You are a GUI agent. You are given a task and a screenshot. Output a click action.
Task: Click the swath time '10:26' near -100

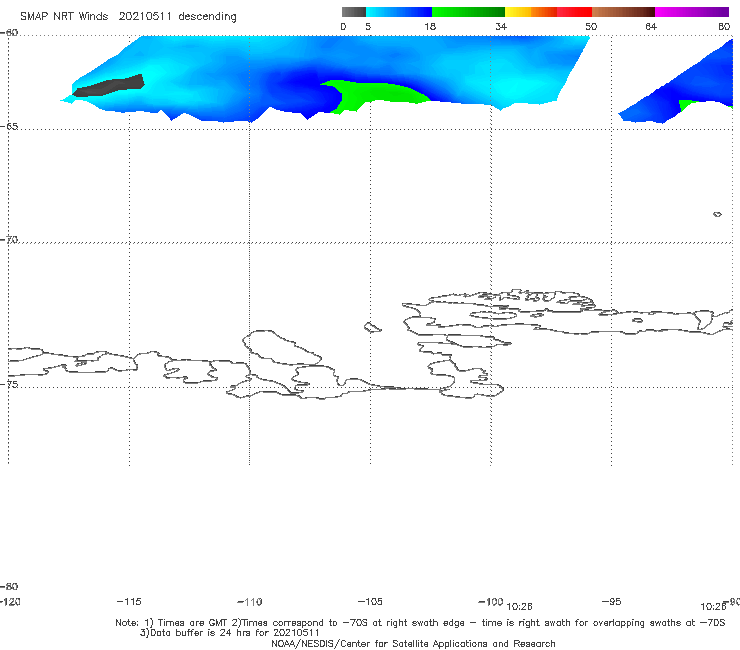tap(519, 606)
